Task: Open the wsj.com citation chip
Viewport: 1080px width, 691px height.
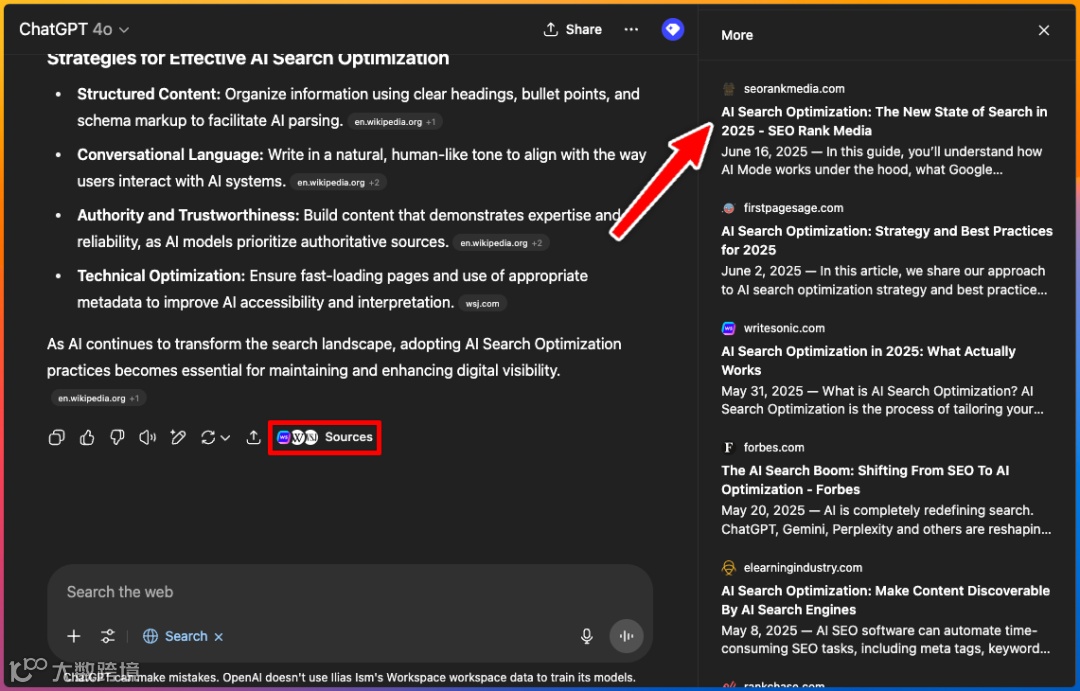Action: pyautogui.click(x=482, y=304)
